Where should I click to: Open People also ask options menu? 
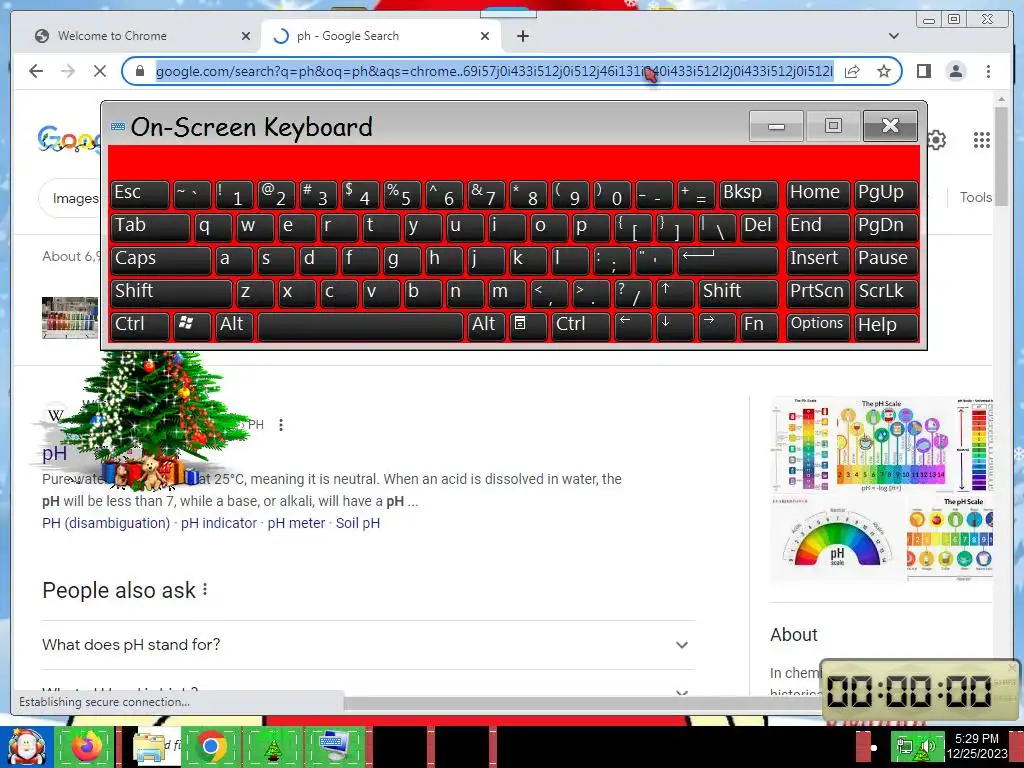[x=205, y=590]
